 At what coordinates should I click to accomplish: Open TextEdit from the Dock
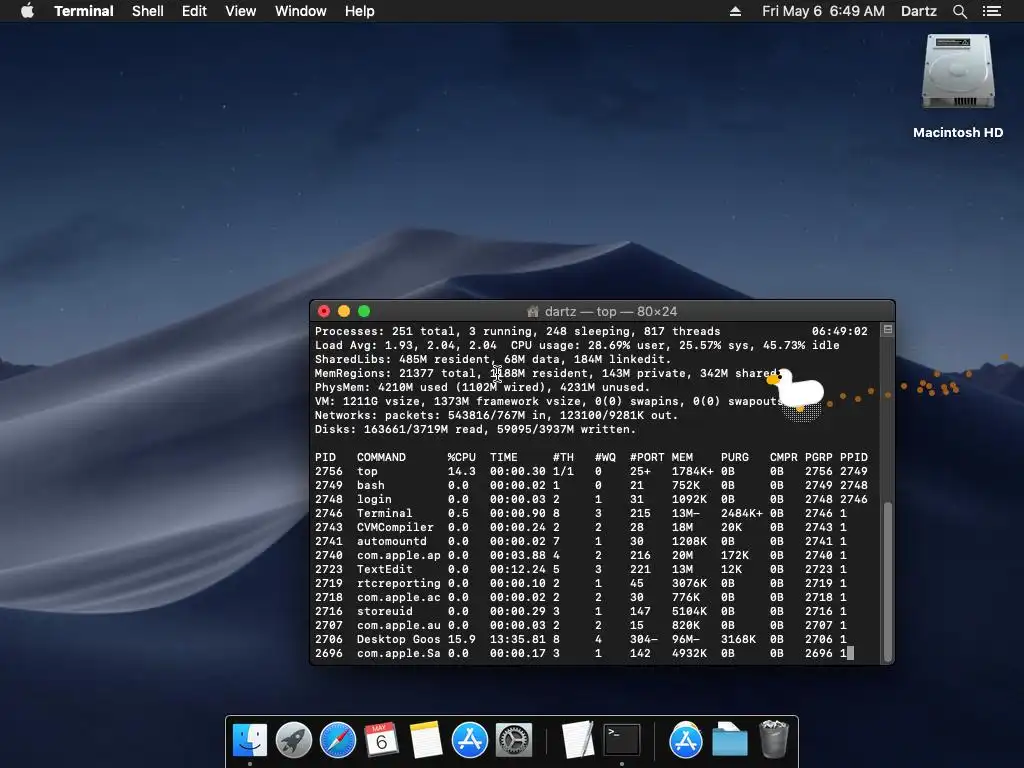pyautogui.click(x=578, y=741)
